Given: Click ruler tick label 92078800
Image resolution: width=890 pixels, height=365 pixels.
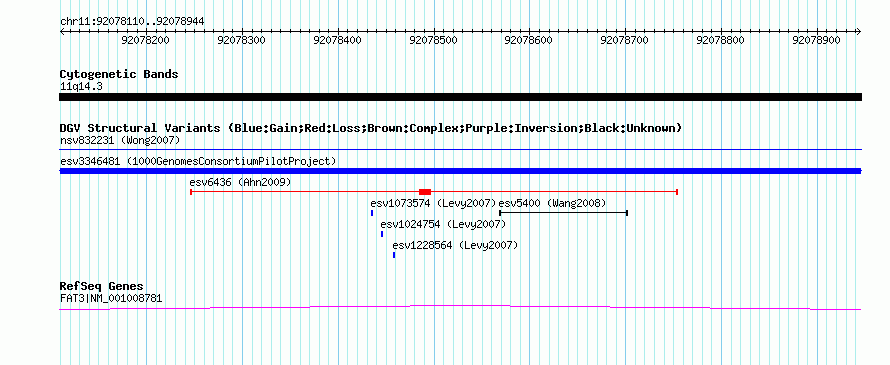Looking at the screenshot, I should click(x=720, y=40).
